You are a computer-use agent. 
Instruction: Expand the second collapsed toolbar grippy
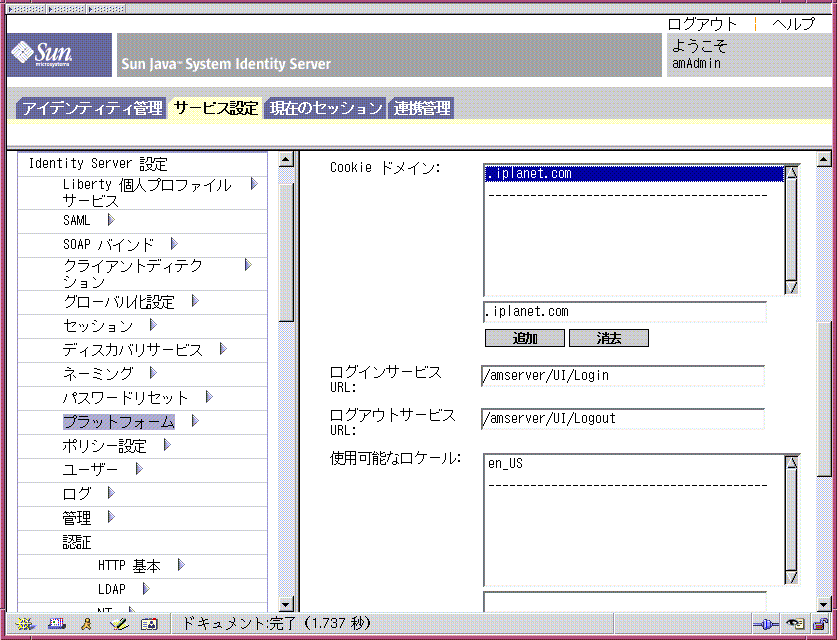pos(66,9)
